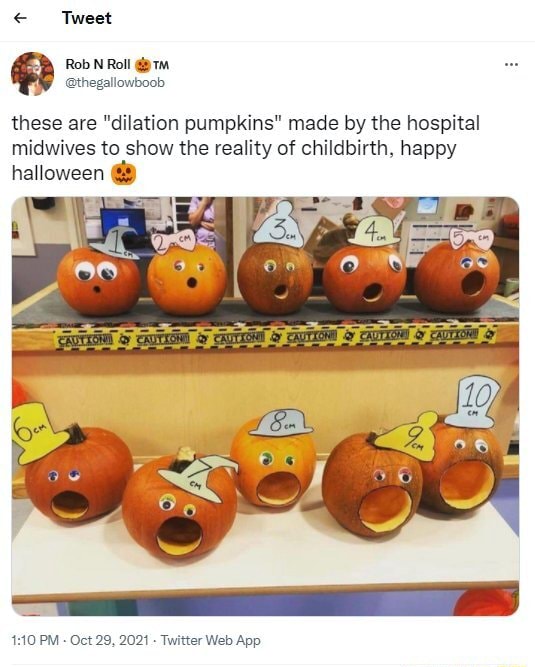Open Rob N Roll's profile avatar
Screen dimensions: 535x667
[32, 73]
